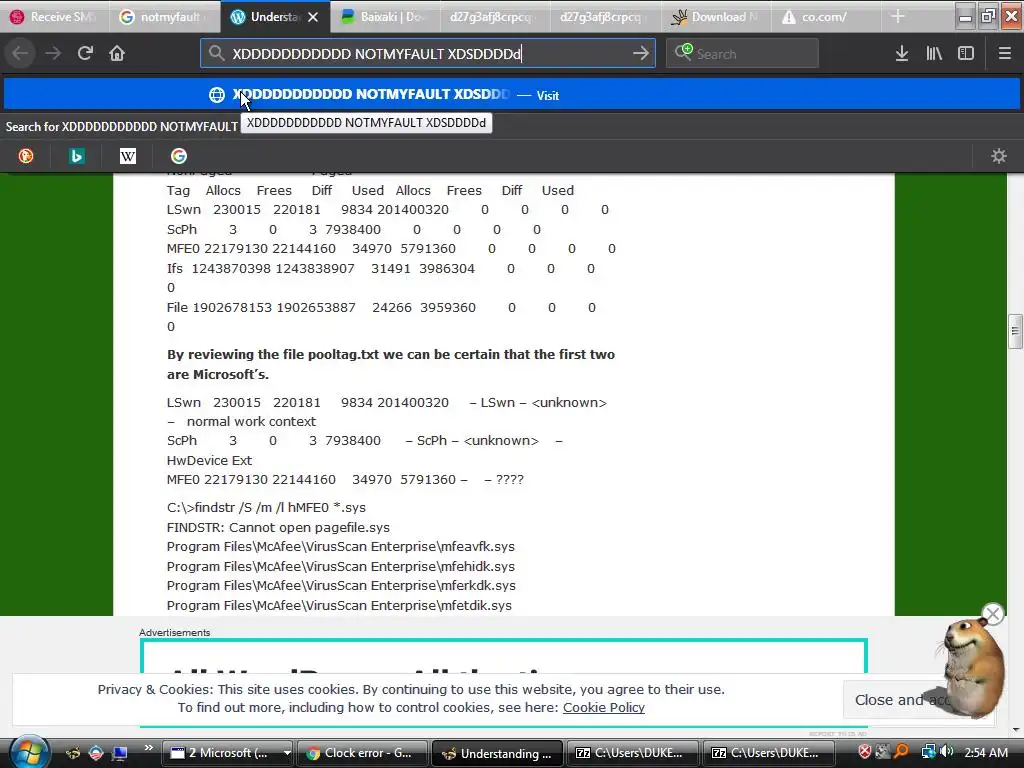1024x768 pixels.
Task: Click the red shield tray icon
Action: click(x=865, y=752)
